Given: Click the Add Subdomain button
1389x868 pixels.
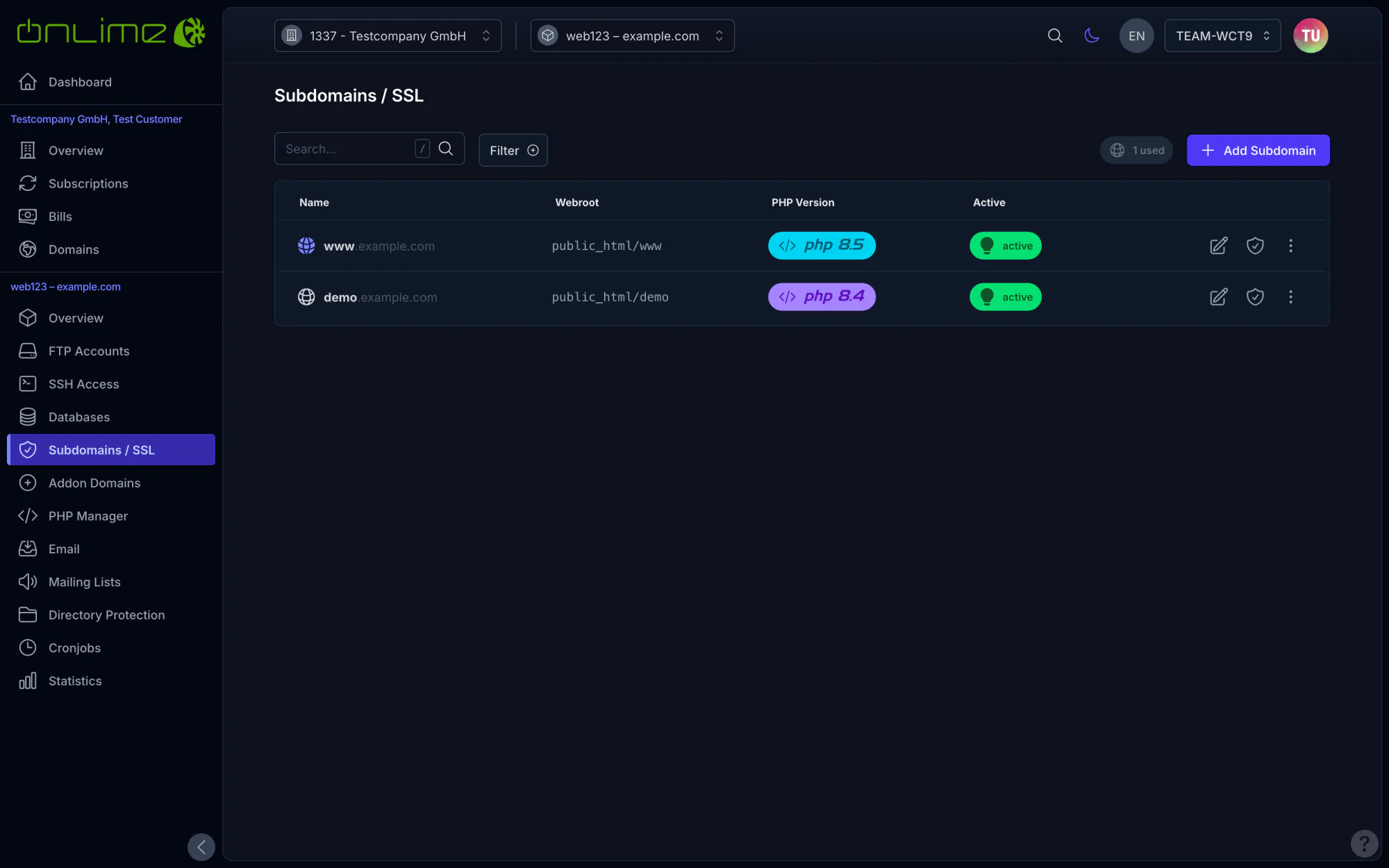Looking at the screenshot, I should tap(1258, 150).
